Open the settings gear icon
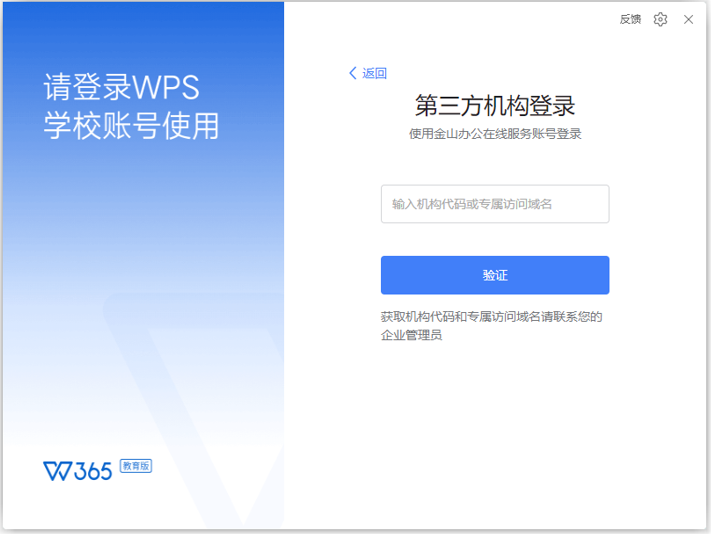This screenshot has width=711, height=534. click(x=660, y=19)
